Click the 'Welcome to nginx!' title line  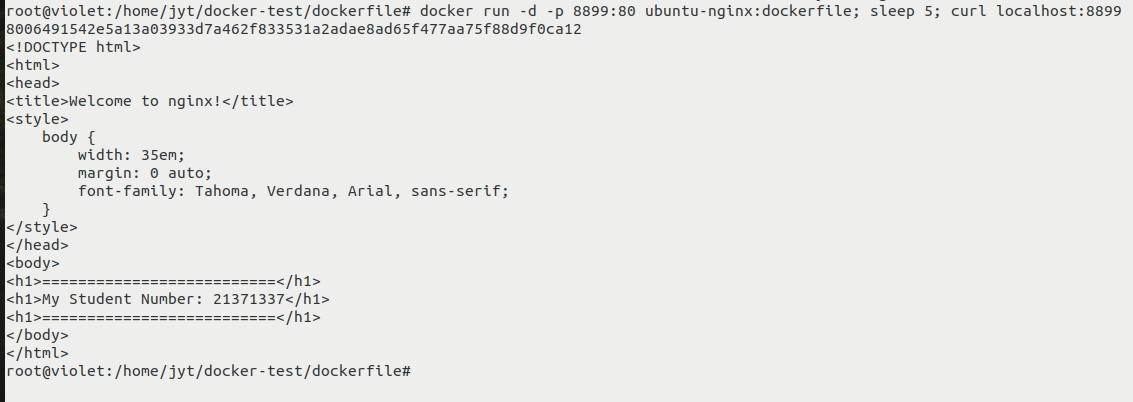pyautogui.click(x=150, y=101)
